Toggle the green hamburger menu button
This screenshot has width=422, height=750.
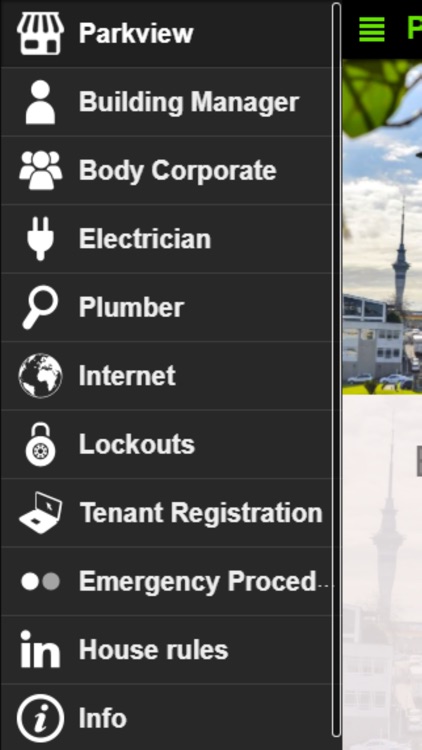(x=372, y=30)
